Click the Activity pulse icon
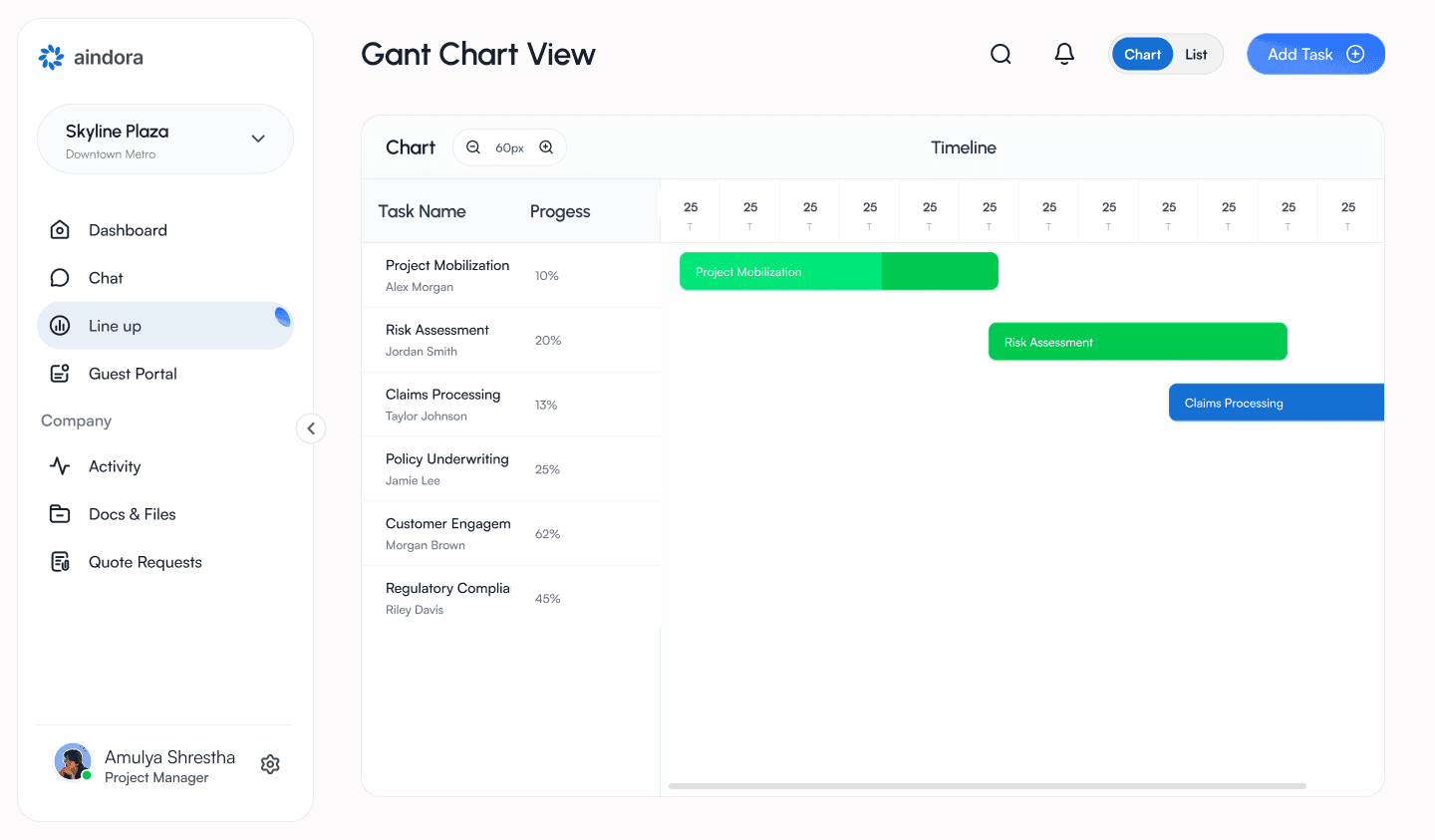This screenshot has width=1435, height=840. (60, 466)
